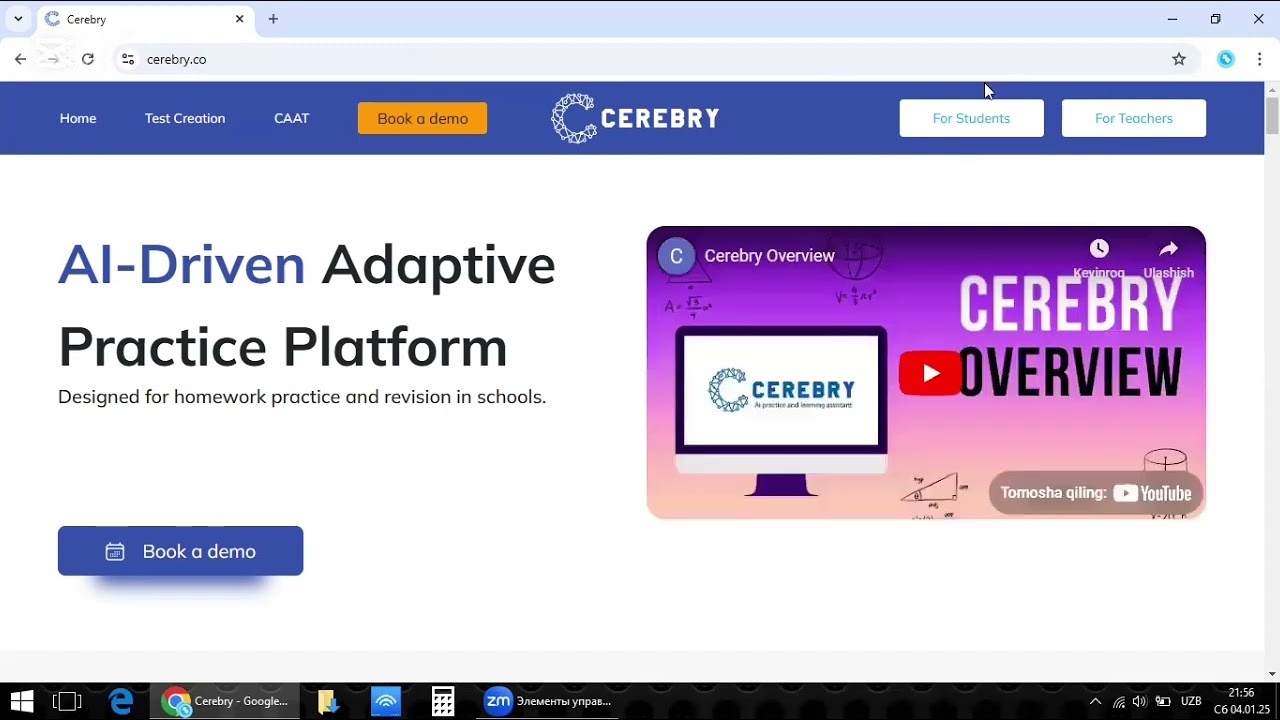Open Cerebry Overview video title link
1280x720 pixels.
pos(769,256)
